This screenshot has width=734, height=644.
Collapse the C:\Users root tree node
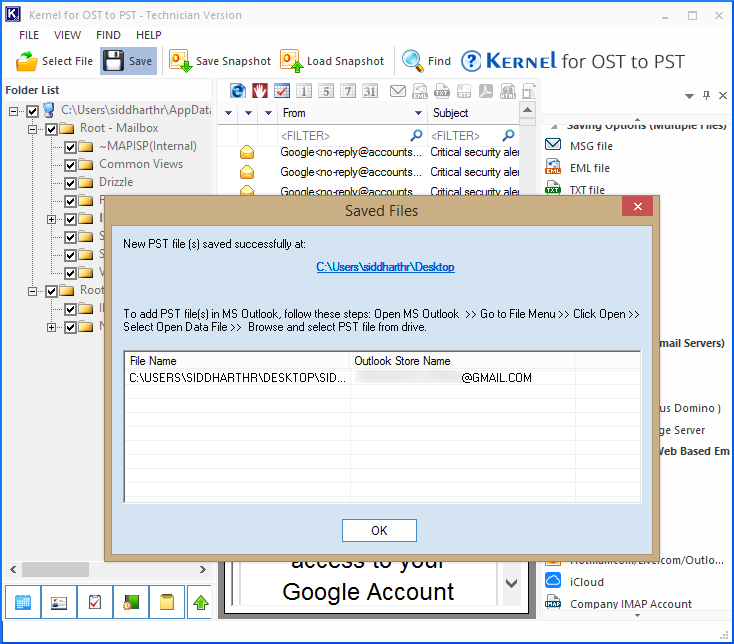(13, 111)
